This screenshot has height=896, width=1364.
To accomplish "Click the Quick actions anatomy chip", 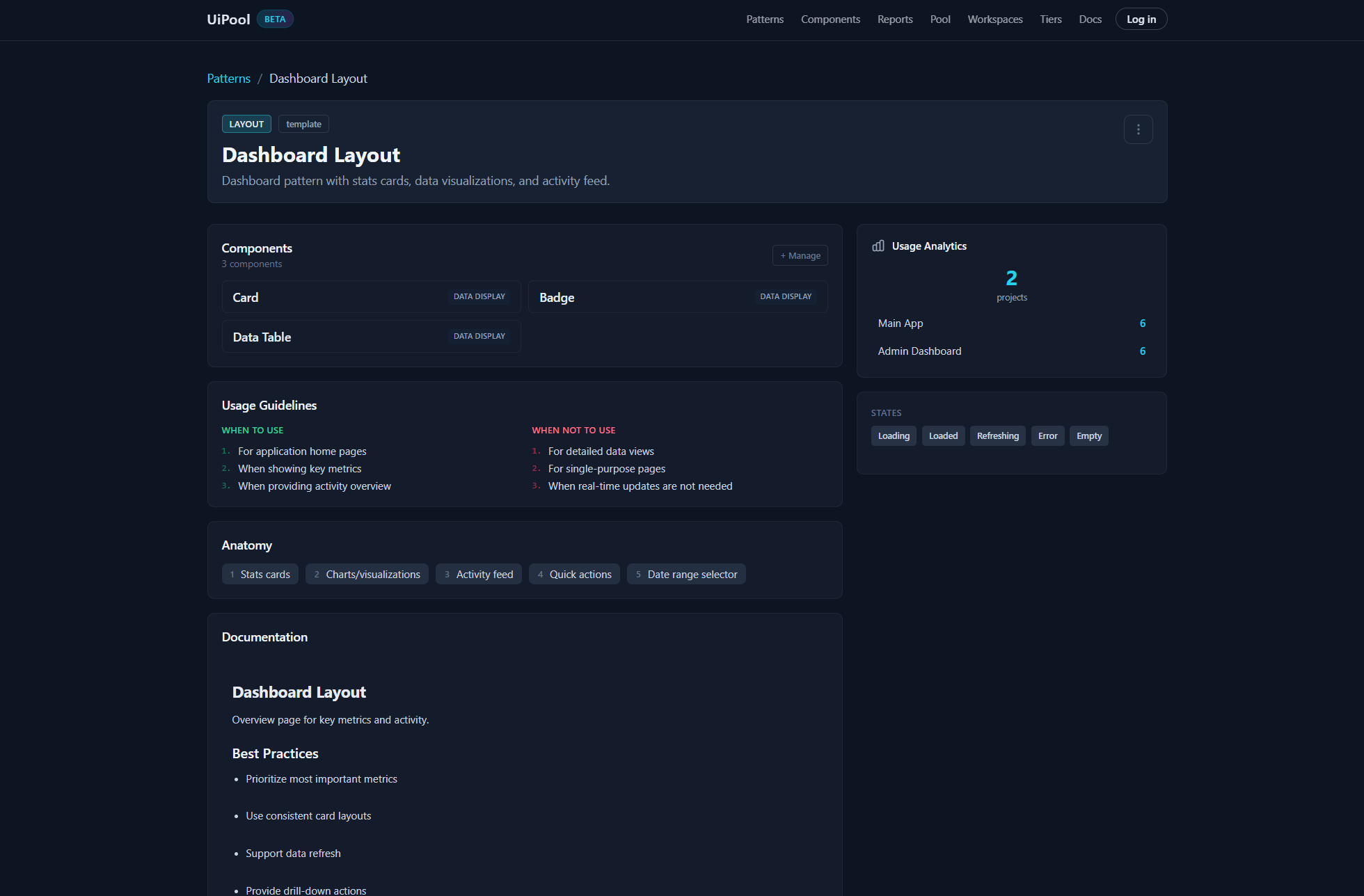I will click(574, 575).
